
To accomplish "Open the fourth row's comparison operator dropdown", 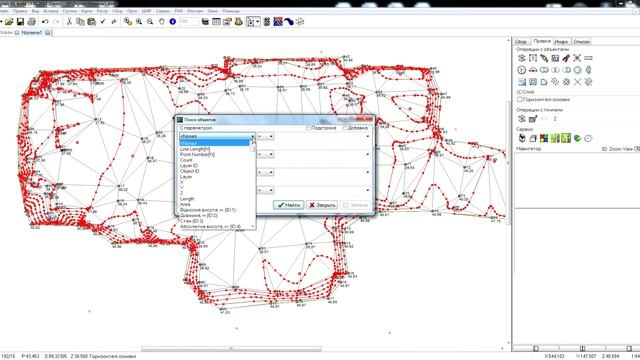I will coord(266,190).
